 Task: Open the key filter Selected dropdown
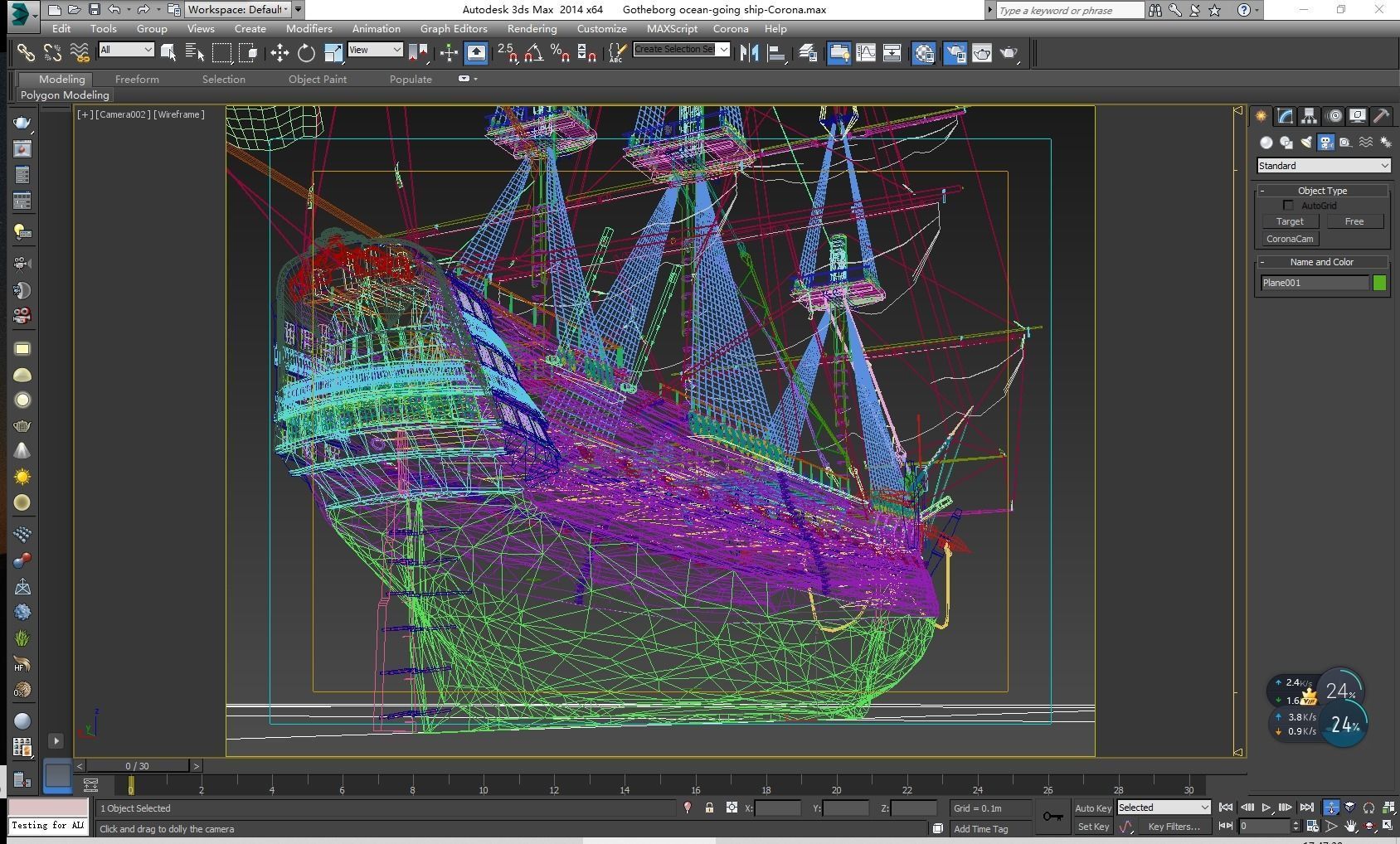click(x=1164, y=808)
